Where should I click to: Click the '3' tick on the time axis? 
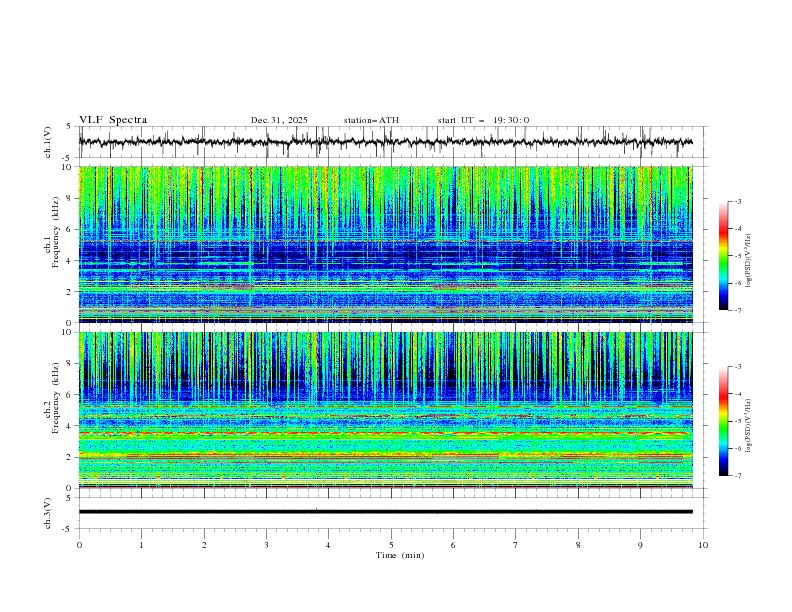(x=266, y=545)
